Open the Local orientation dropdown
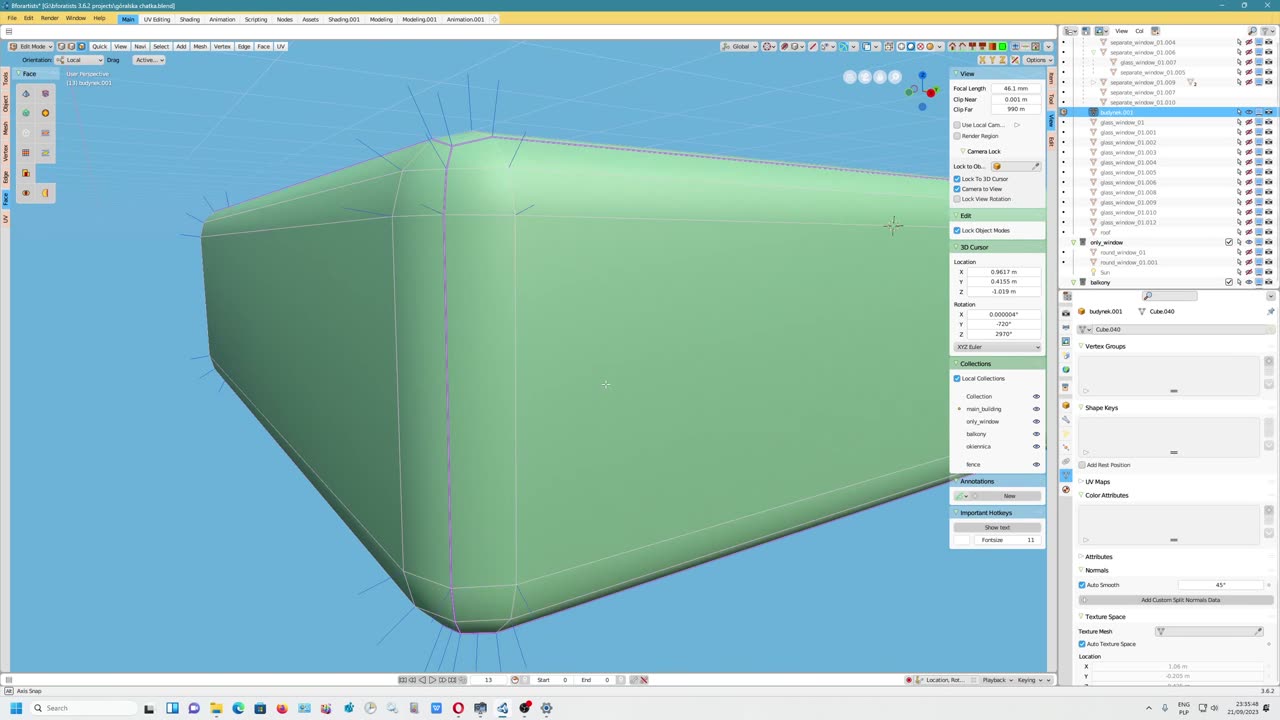 (79, 60)
